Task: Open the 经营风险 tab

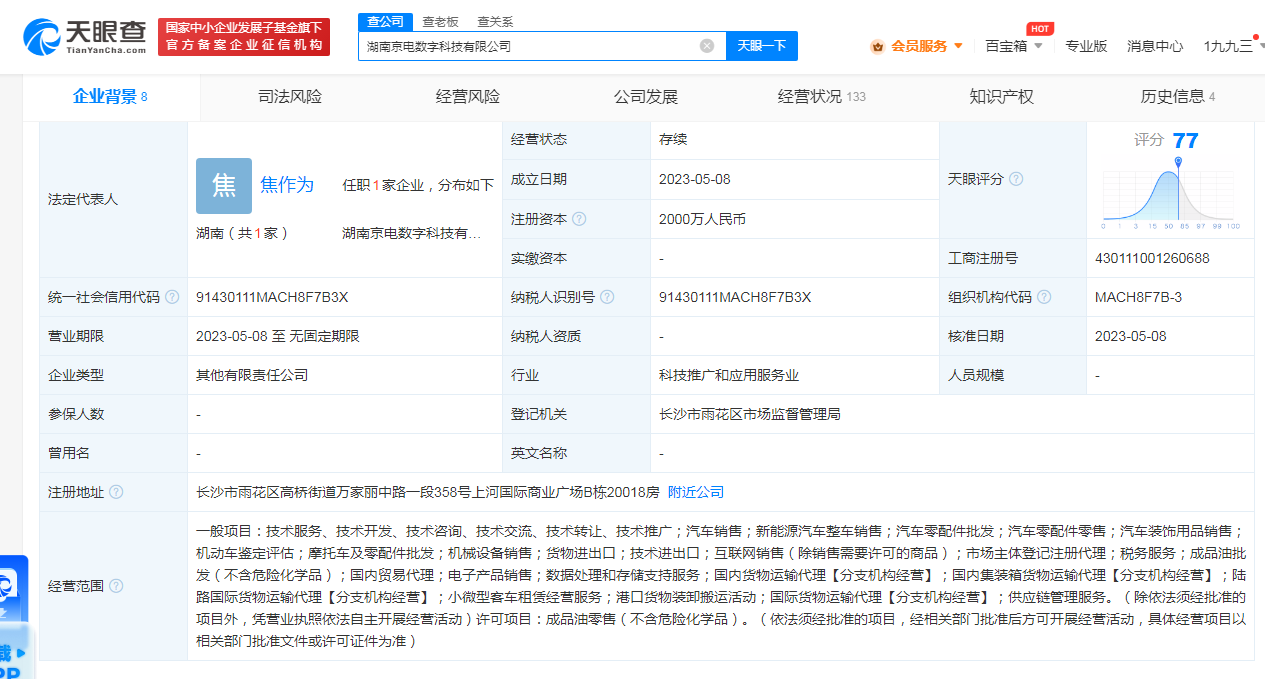Action: [468, 97]
